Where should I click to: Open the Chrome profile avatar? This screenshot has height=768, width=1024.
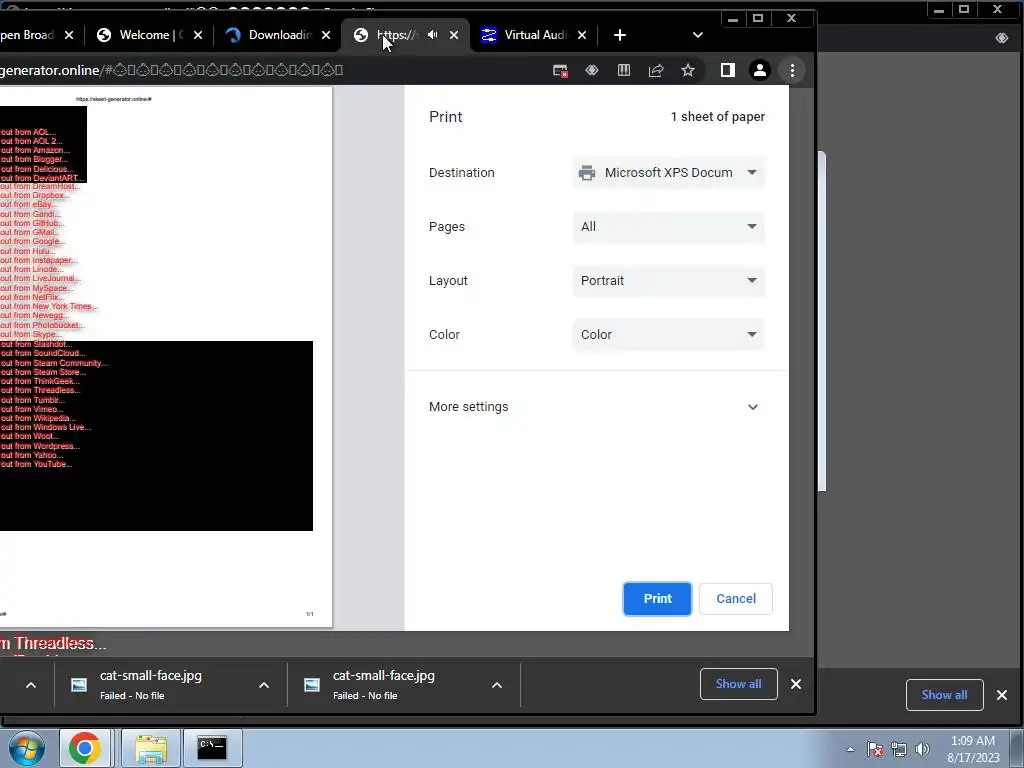pyautogui.click(x=760, y=71)
